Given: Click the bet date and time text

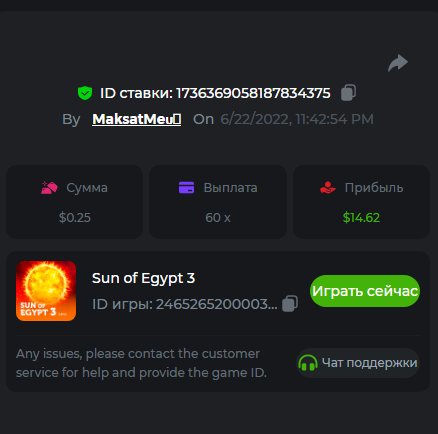Looking at the screenshot, I should point(297,119).
